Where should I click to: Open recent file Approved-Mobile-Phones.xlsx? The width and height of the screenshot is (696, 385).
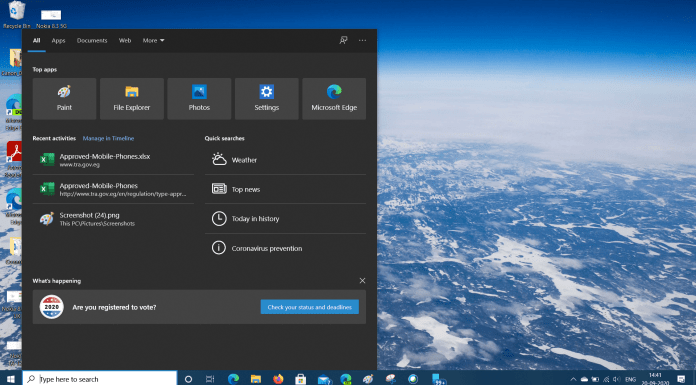(113, 160)
